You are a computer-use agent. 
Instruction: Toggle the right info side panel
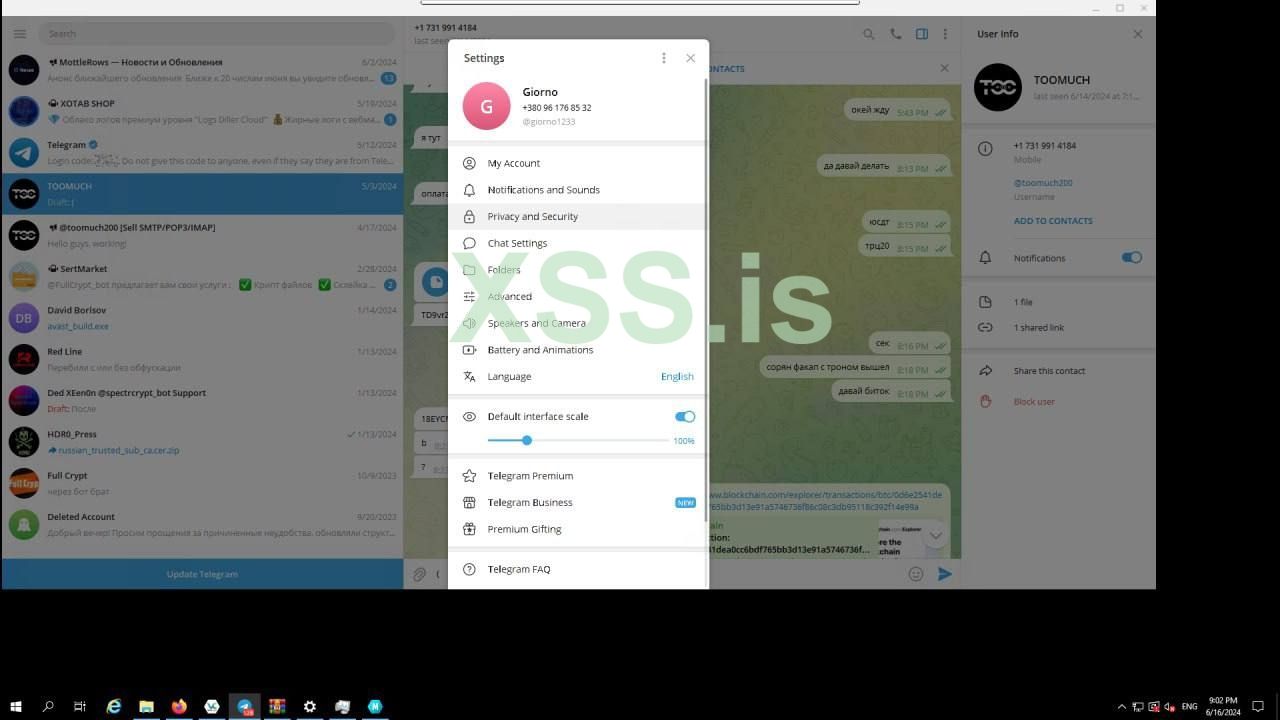coord(922,34)
